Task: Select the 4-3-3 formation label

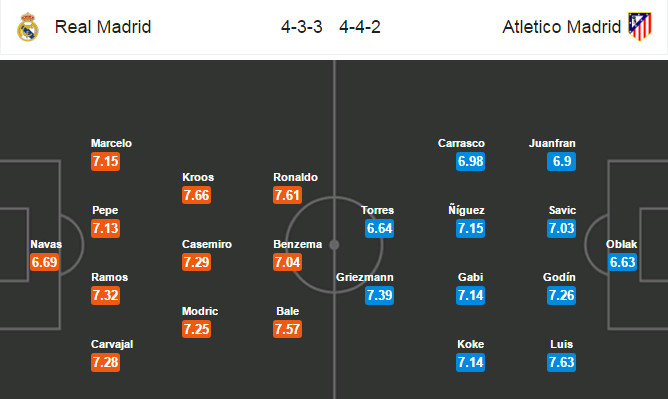Action: click(x=302, y=27)
